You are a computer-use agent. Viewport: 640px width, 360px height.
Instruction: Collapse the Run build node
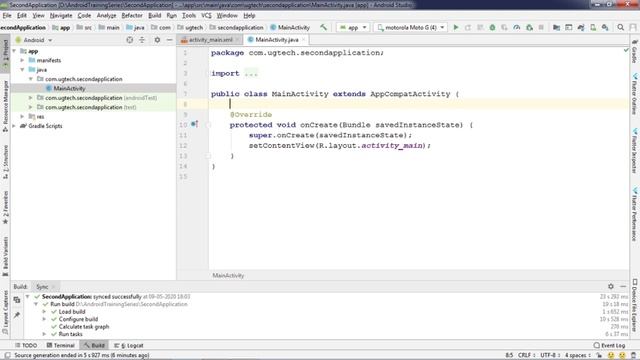36,304
